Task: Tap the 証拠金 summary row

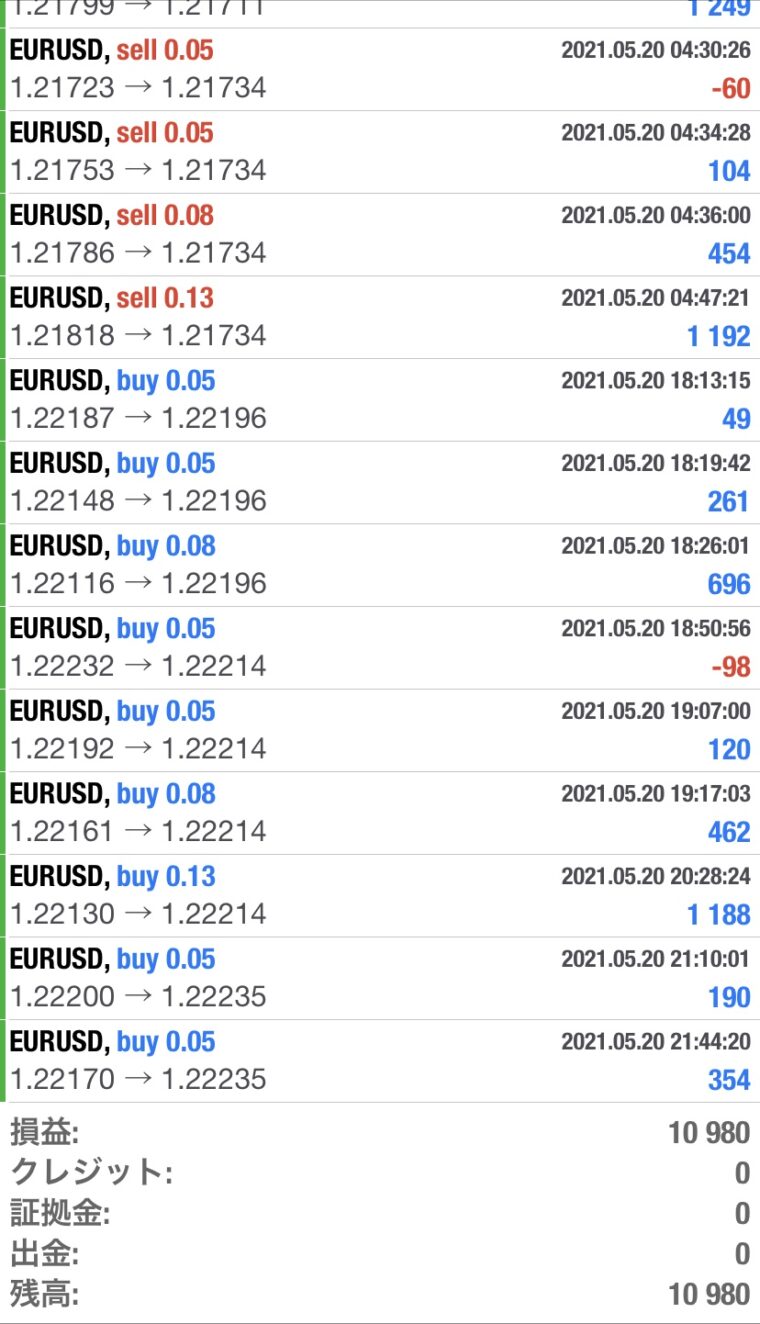Action: pyautogui.click(x=380, y=1213)
